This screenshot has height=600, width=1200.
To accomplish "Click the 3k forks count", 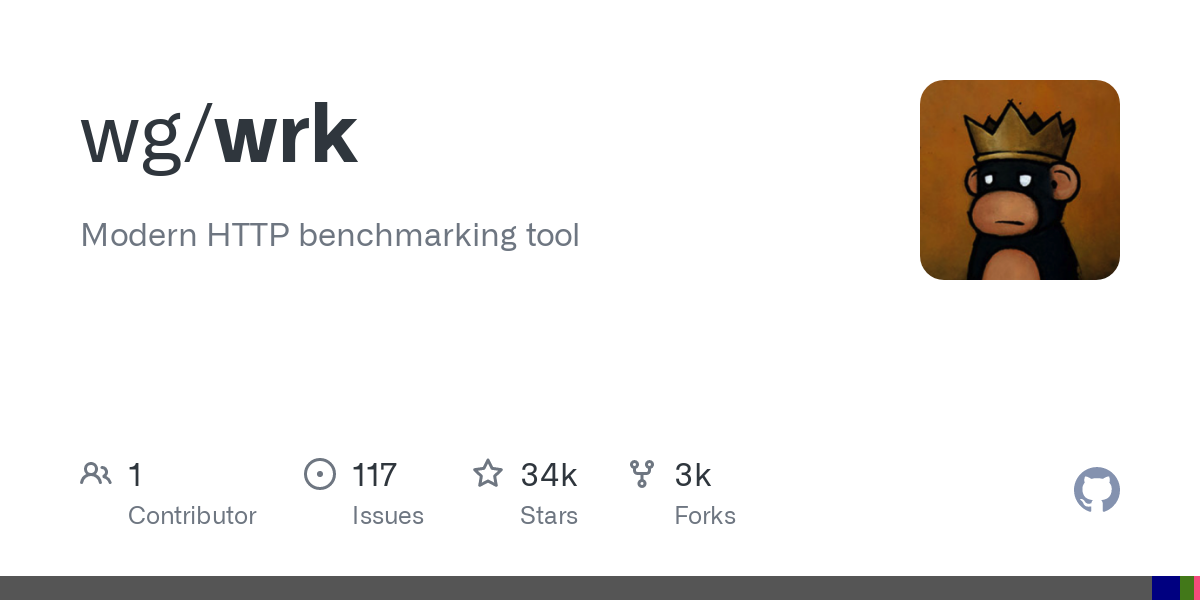I will [693, 474].
